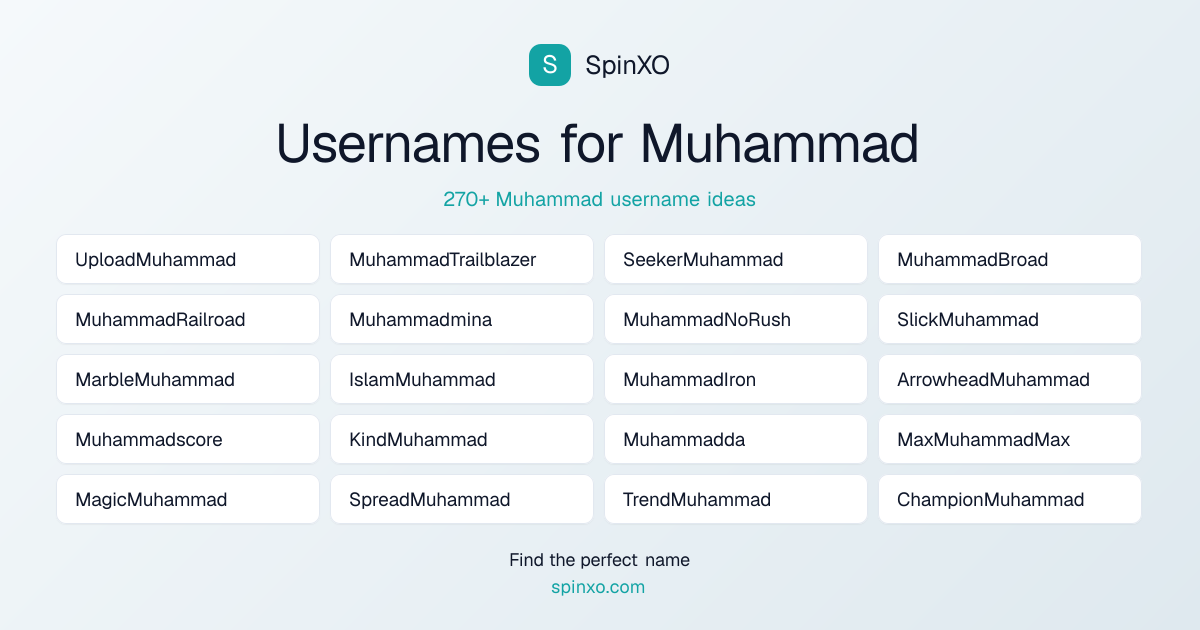Click the Muhammadscore username
The height and width of the screenshot is (630, 1200).
pos(188,439)
